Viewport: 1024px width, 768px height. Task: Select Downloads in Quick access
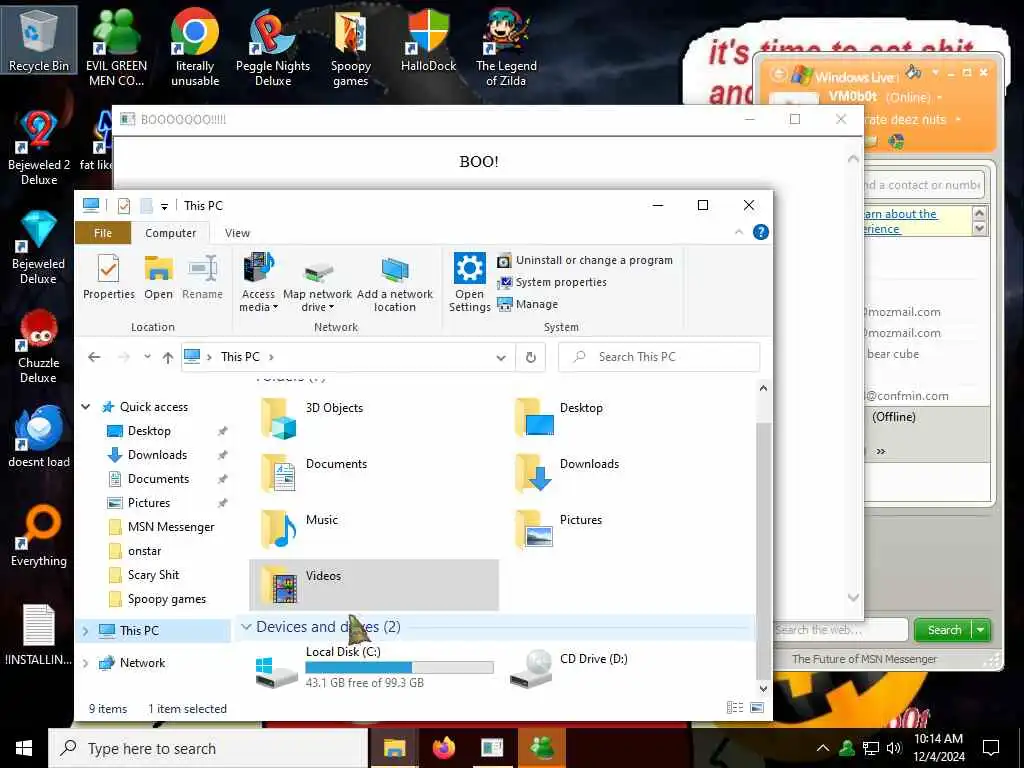pos(157,455)
